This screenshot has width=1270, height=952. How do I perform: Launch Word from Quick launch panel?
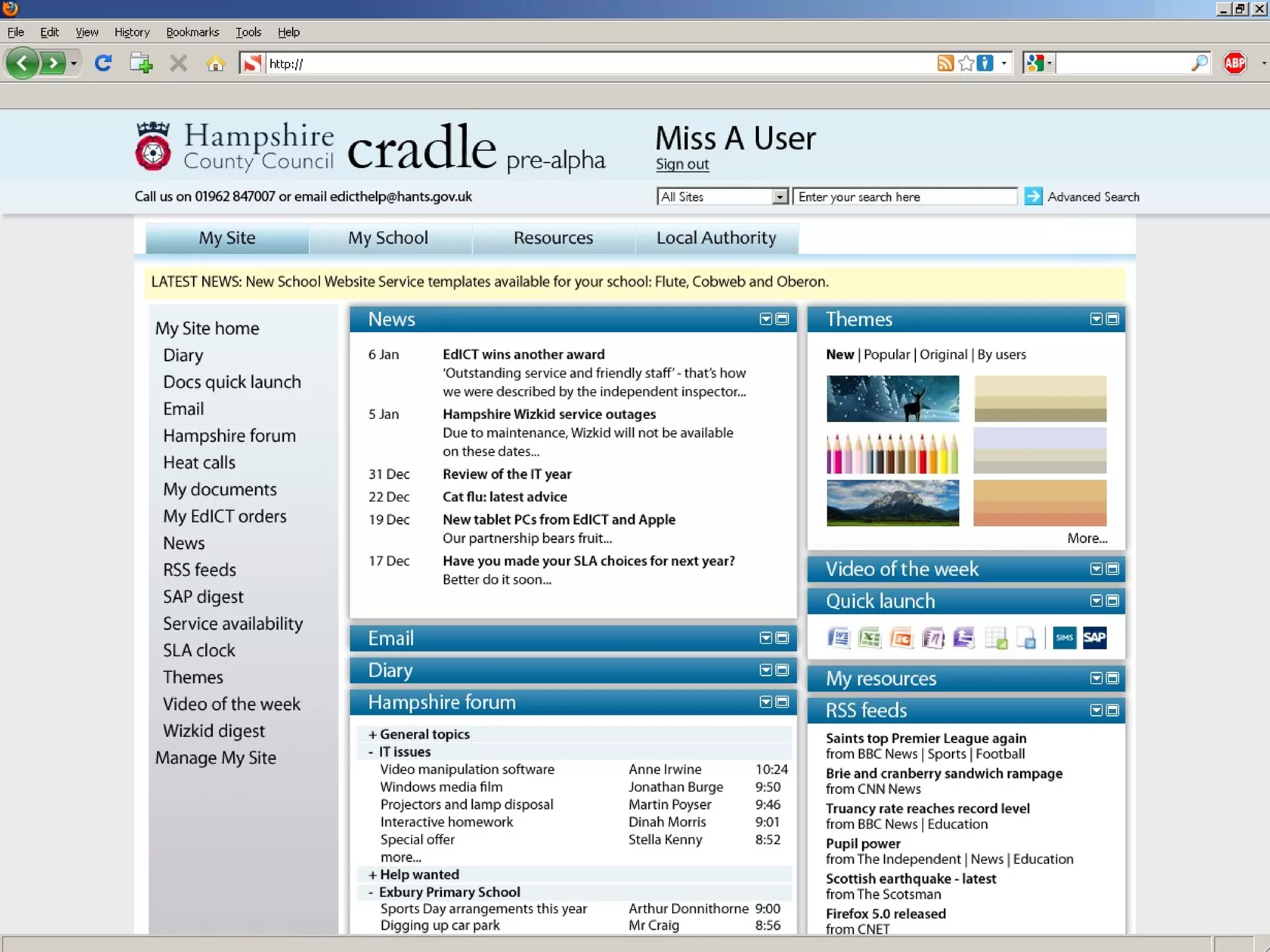coord(838,638)
